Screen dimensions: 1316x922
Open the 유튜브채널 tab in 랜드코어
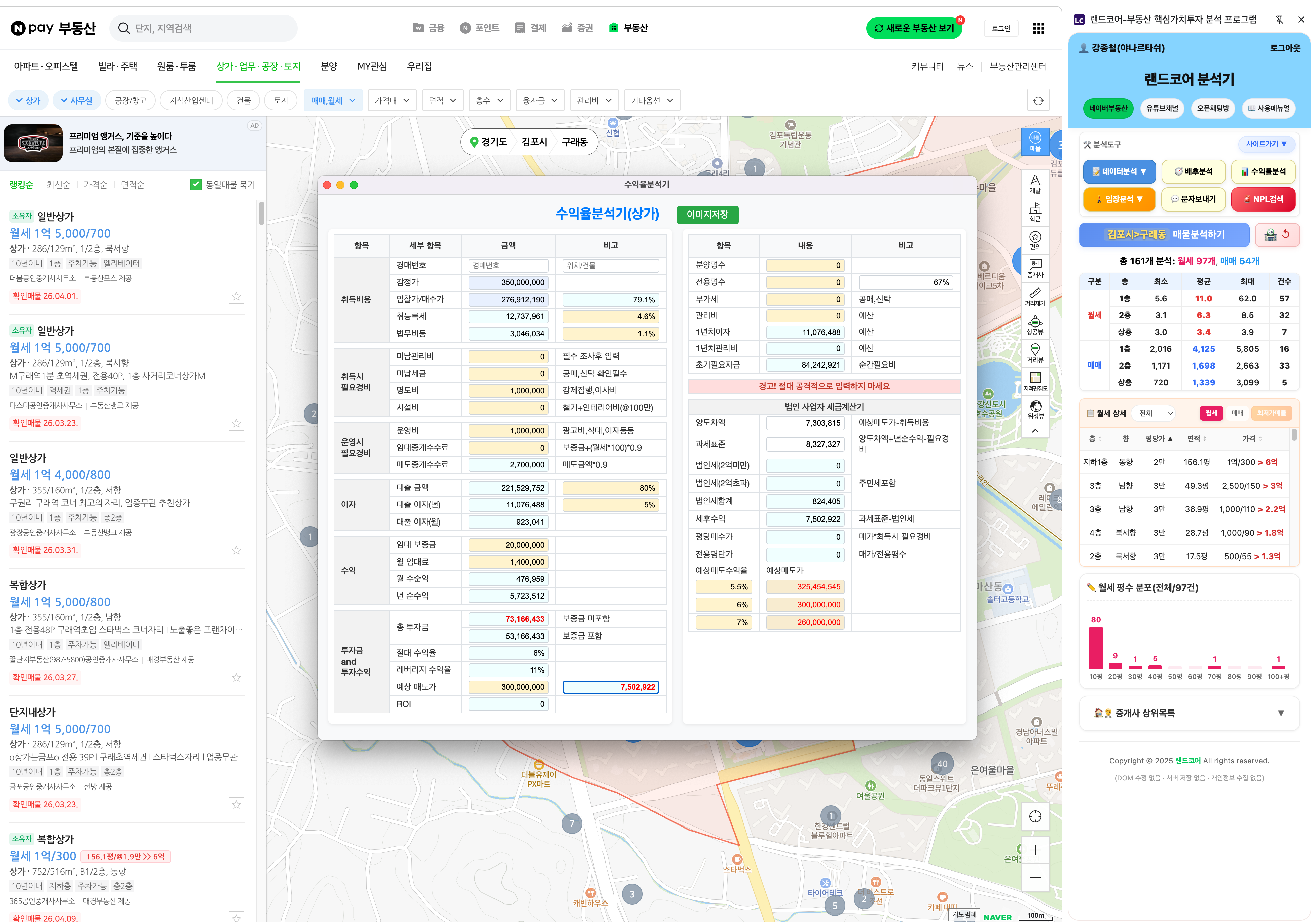pos(1162,108)
